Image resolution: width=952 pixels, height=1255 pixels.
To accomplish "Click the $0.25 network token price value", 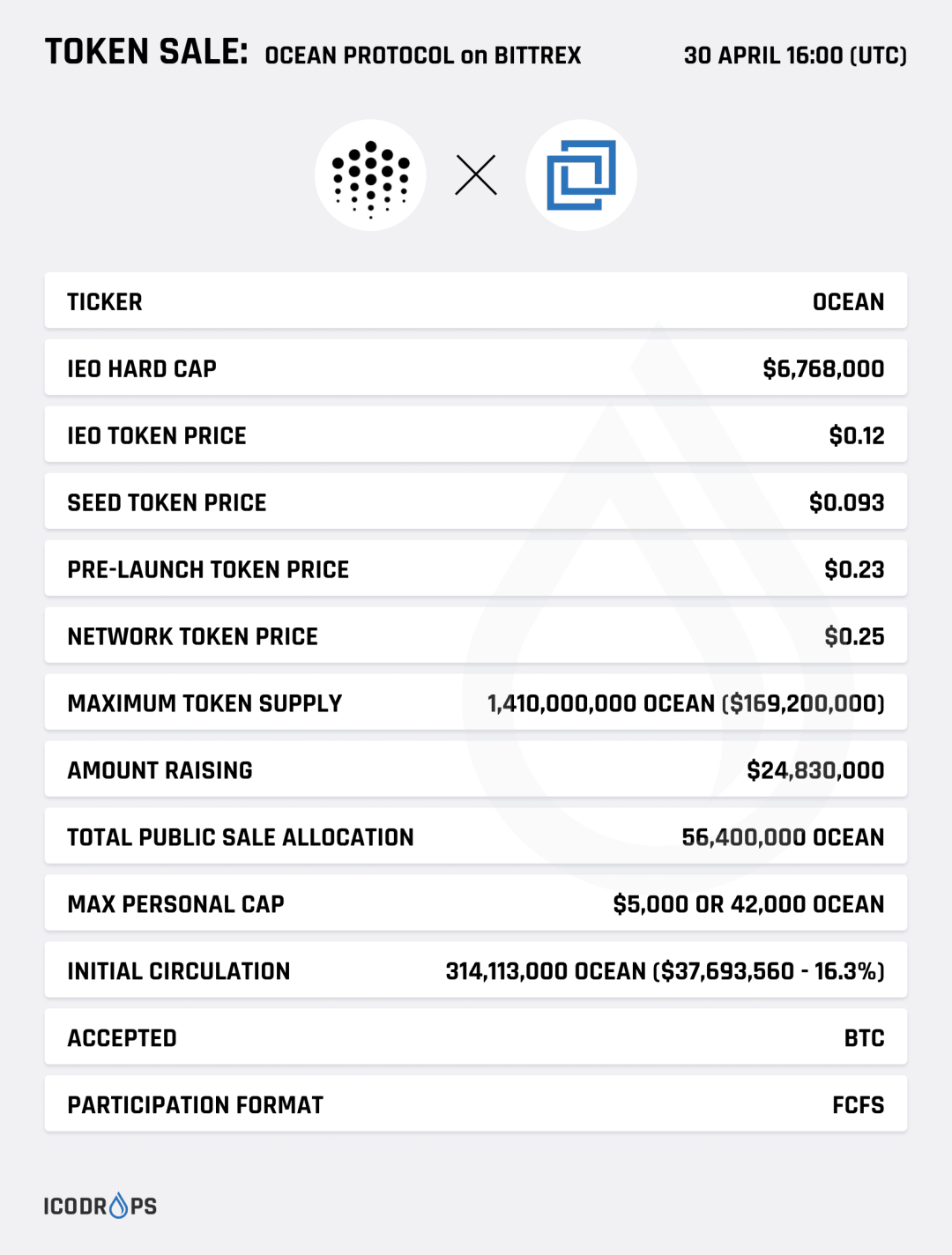I will point(854,636).
